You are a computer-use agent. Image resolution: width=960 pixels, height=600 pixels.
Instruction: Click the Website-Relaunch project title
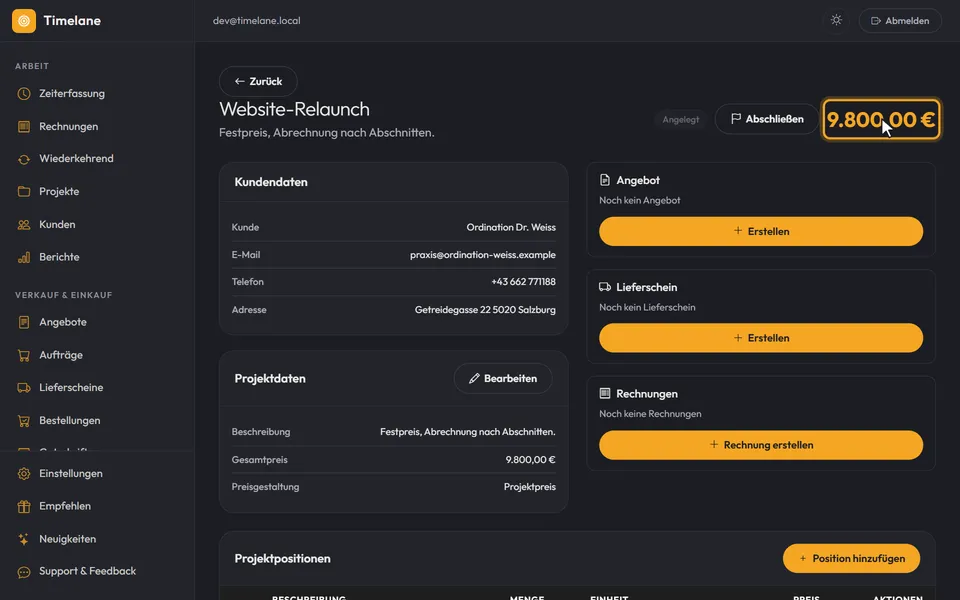point(294,109)
